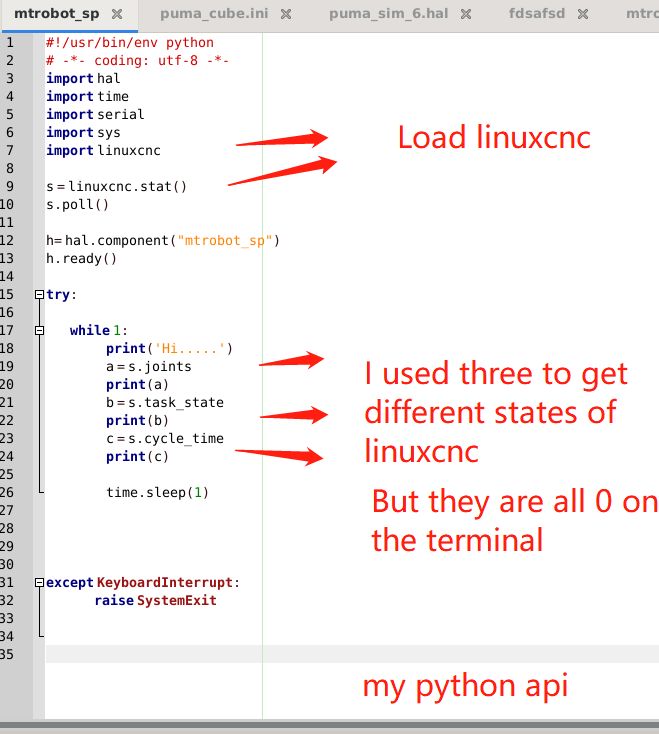Close the puma_cube.ini tab

(x=286, y=15)
